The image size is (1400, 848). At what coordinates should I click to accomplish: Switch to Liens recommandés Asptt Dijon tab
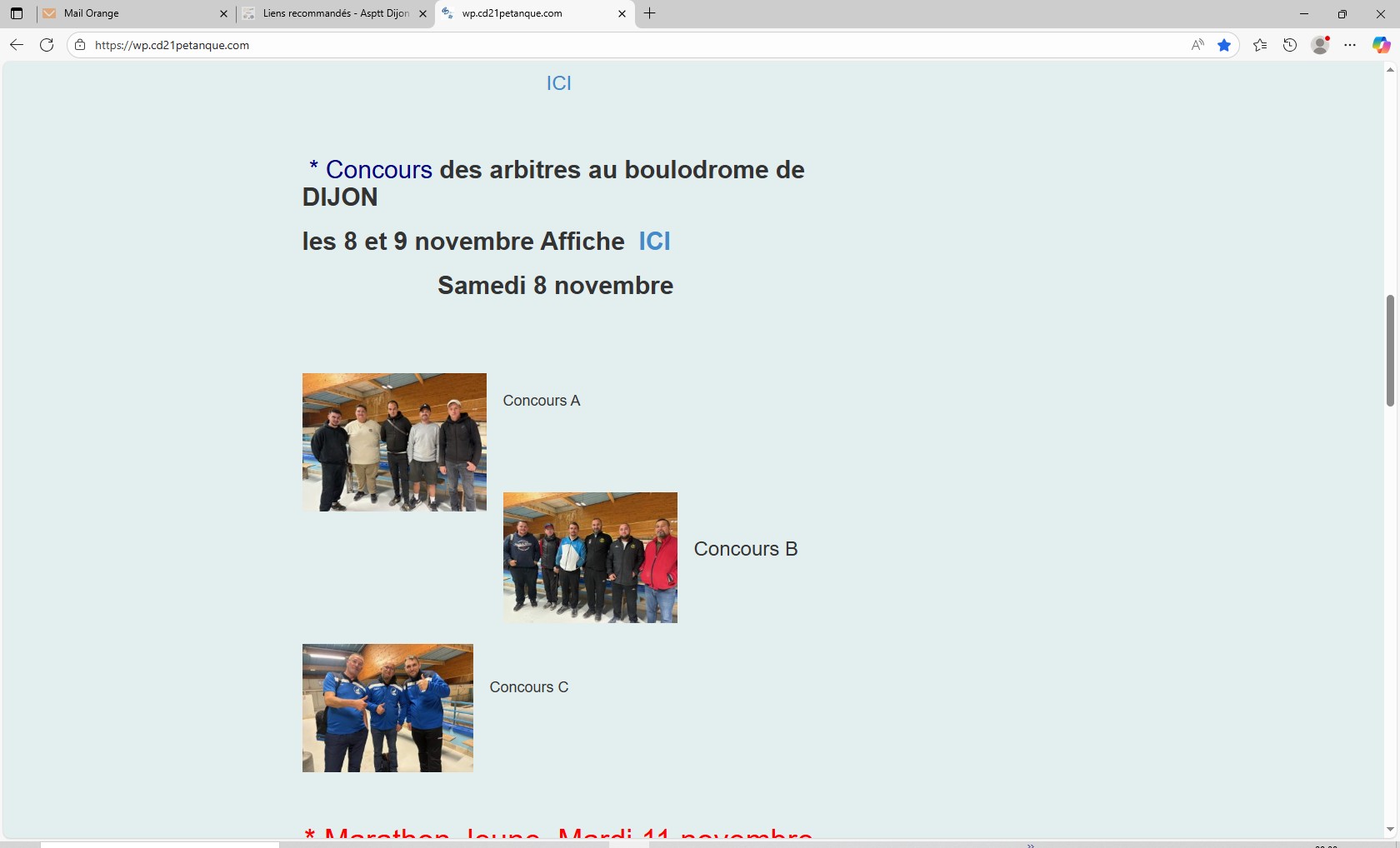333,13
